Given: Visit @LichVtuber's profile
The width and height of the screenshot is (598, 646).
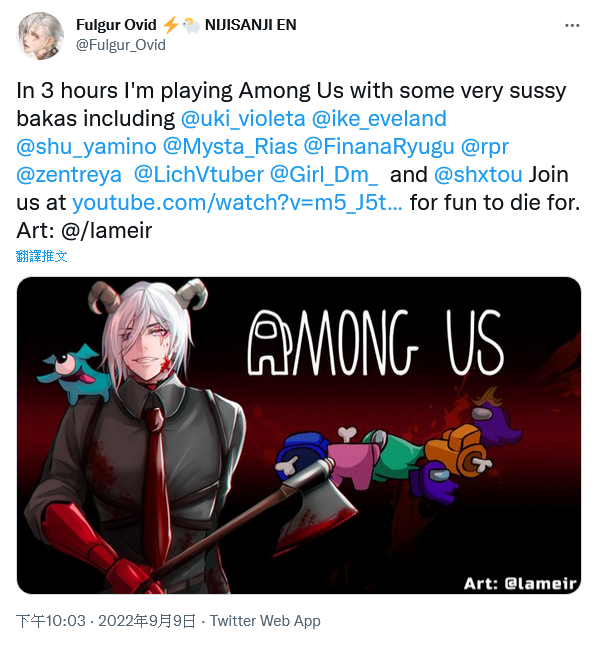Looking at the screenshot, I should [199, 175].
